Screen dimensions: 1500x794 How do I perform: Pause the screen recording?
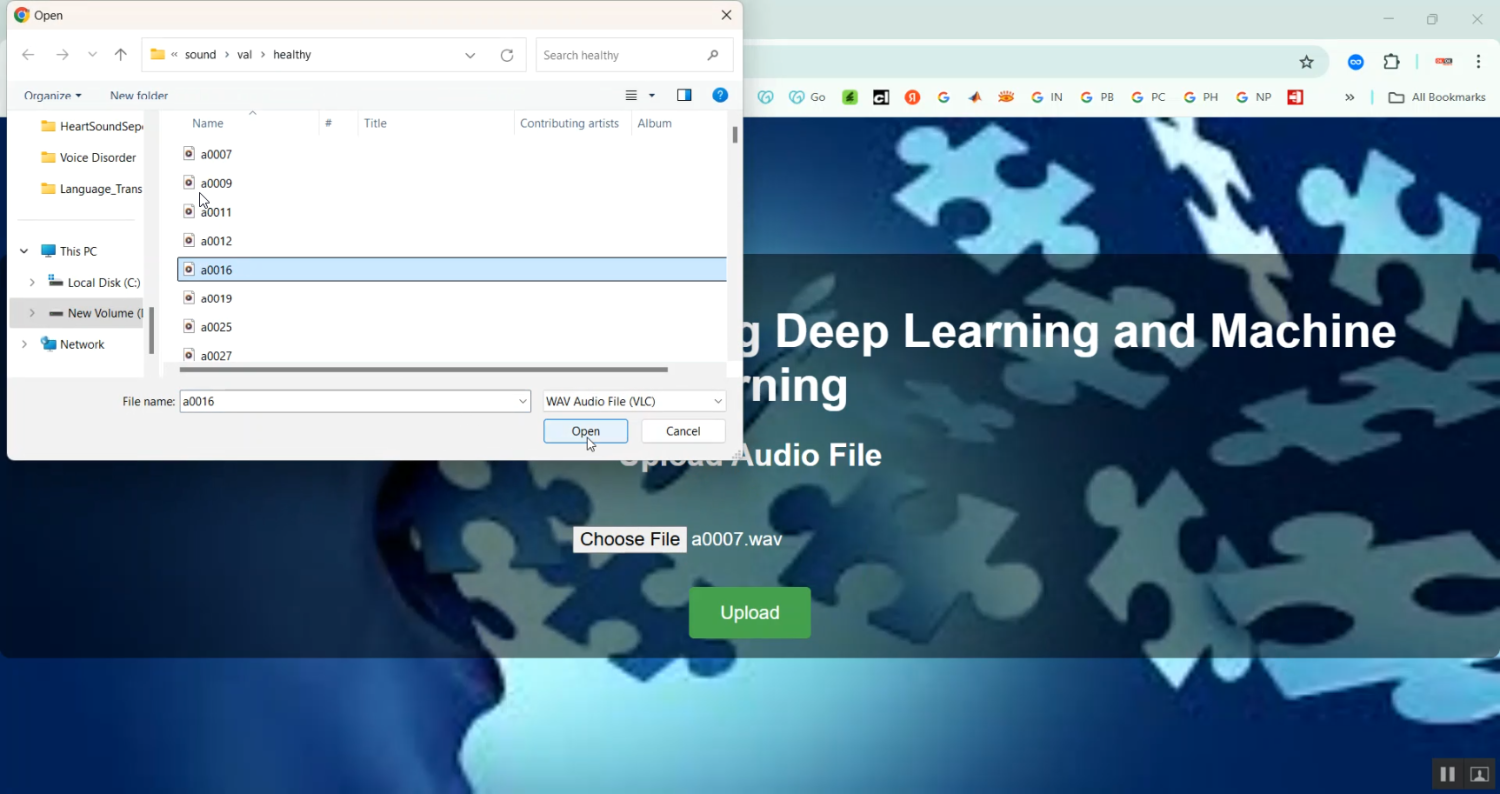1447,774
